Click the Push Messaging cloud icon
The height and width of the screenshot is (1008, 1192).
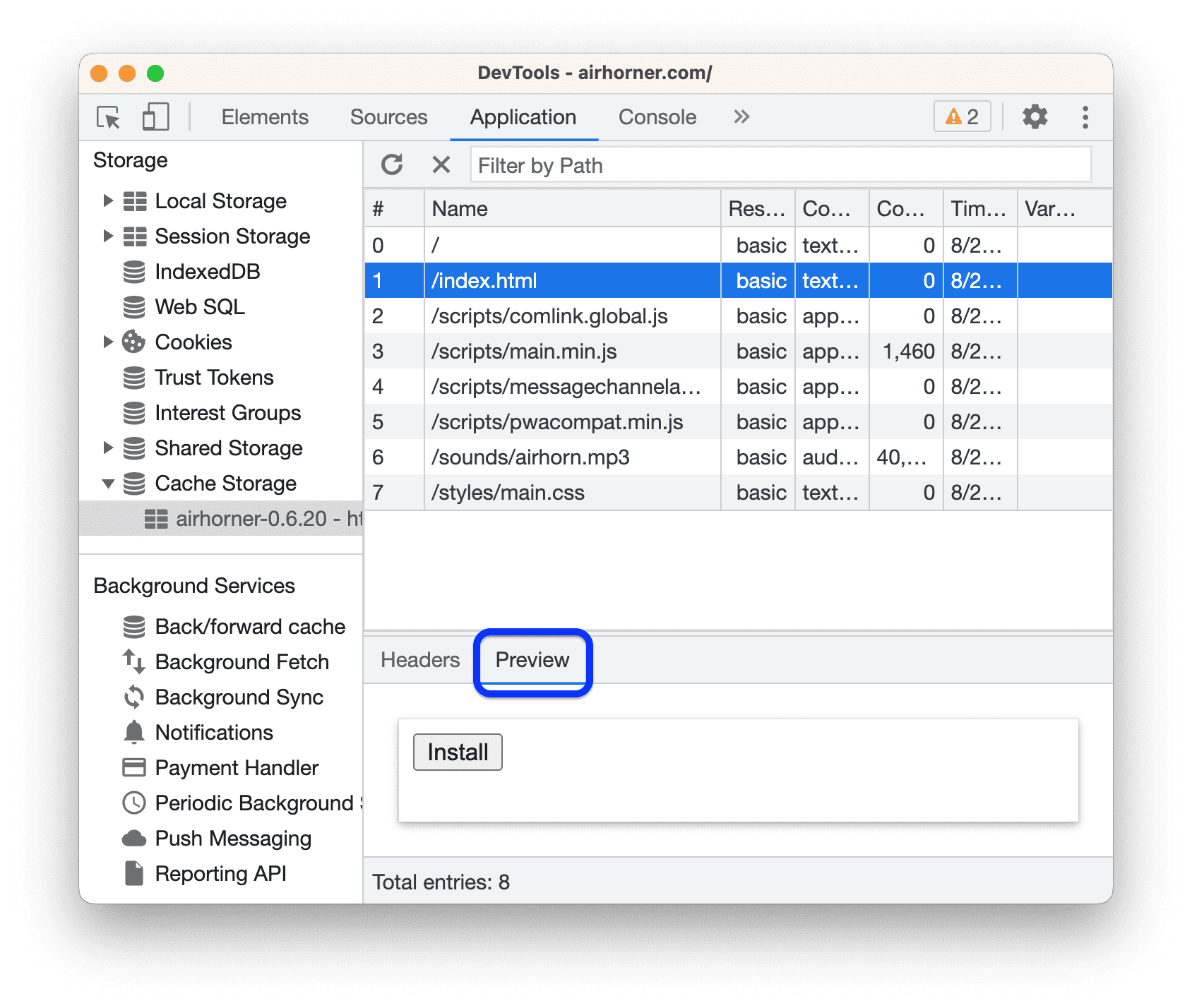tap(133, 839)
